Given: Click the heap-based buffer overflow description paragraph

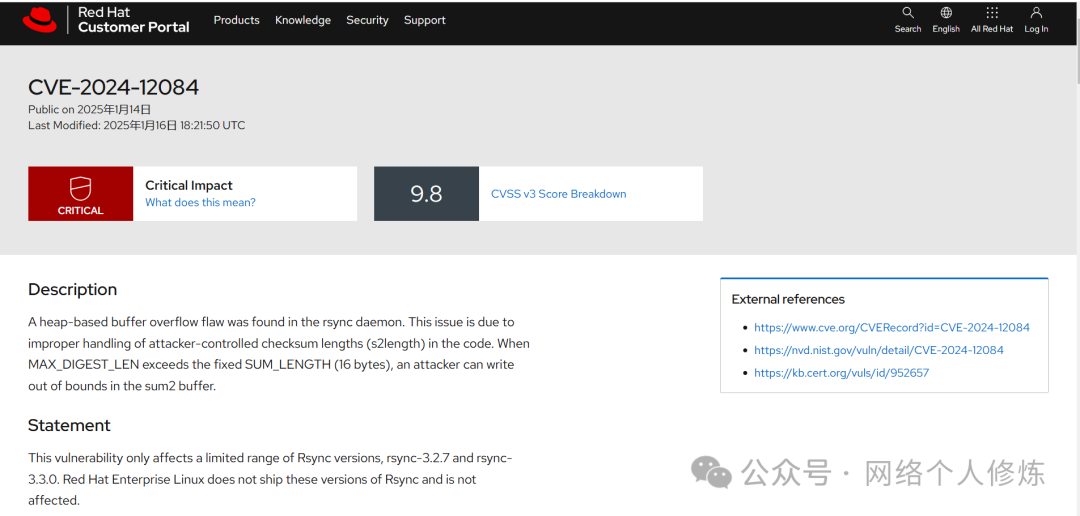Looking at the screenshot, I should pyautogui.click(x=279, y=354).
